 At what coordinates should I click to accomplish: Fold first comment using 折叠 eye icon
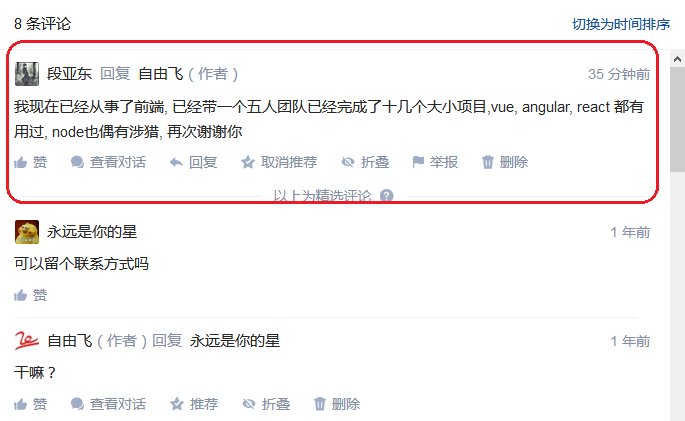[x=365, y=162]
